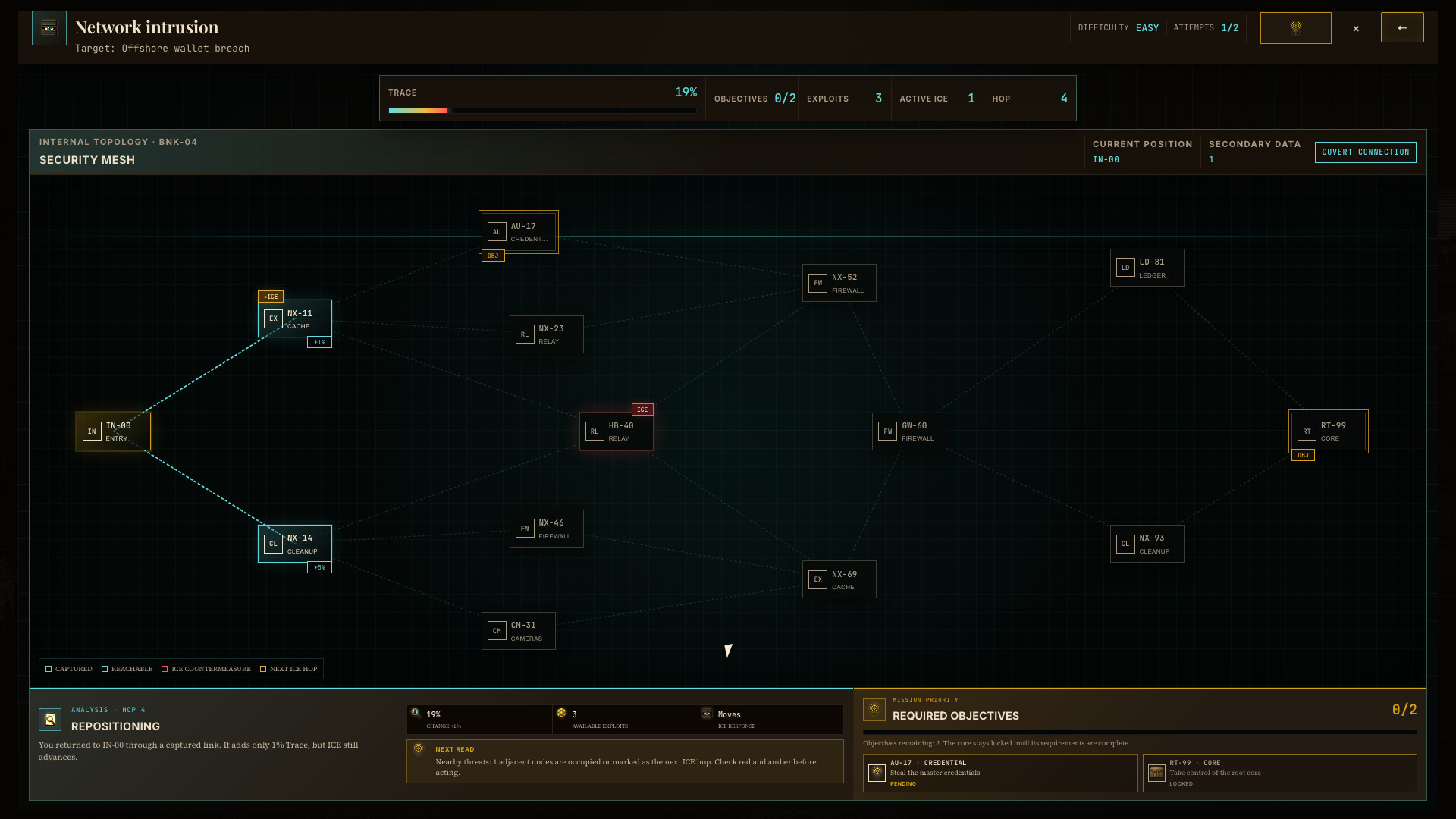The width and height of the screenshot is (1456, 819).
Task: Click the OBJ tag under RT-99
Action: coord(1303,455)
